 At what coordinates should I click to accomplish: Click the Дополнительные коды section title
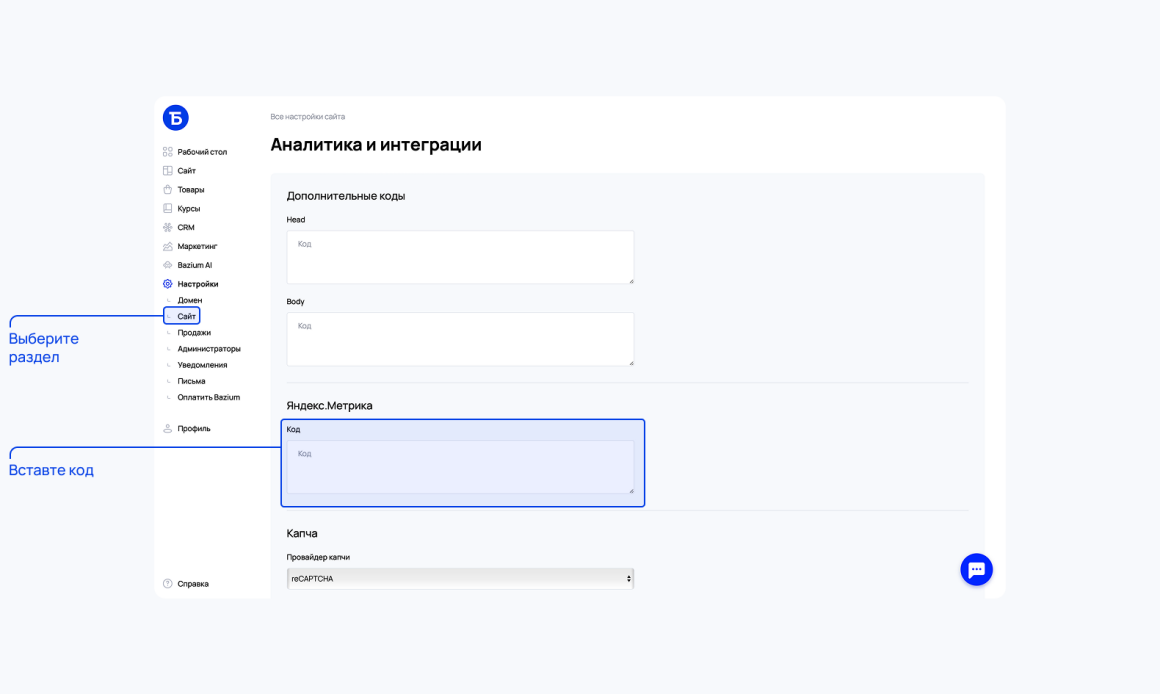tap(345, 196)
